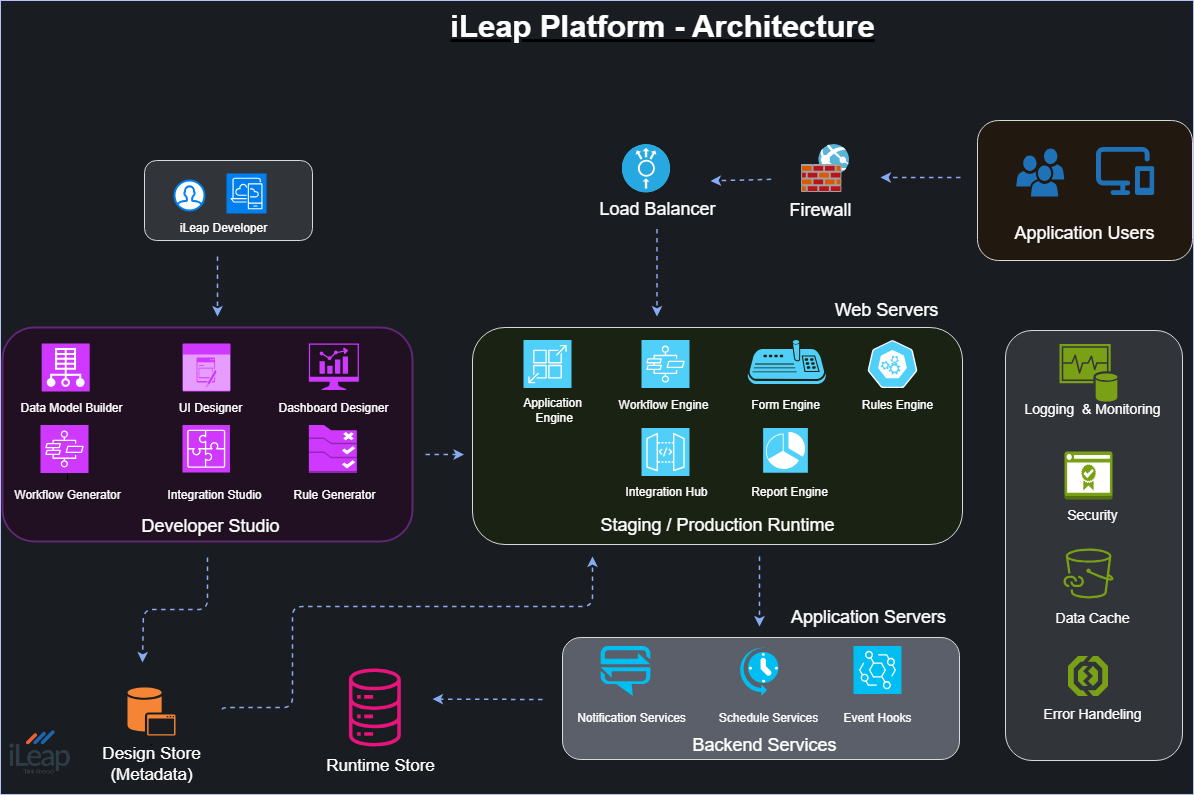Image resolution: width=1194 pixels, height=795 pixels.
Task: Click the Integration Studio puzzle icon
Action: [x=206, y=449]
